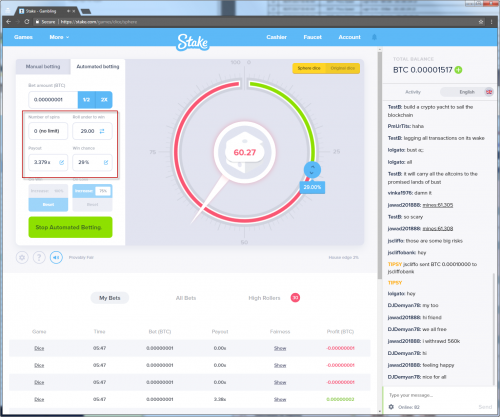
Task: Open the High Rollers tab
Action: pos(264,298)
